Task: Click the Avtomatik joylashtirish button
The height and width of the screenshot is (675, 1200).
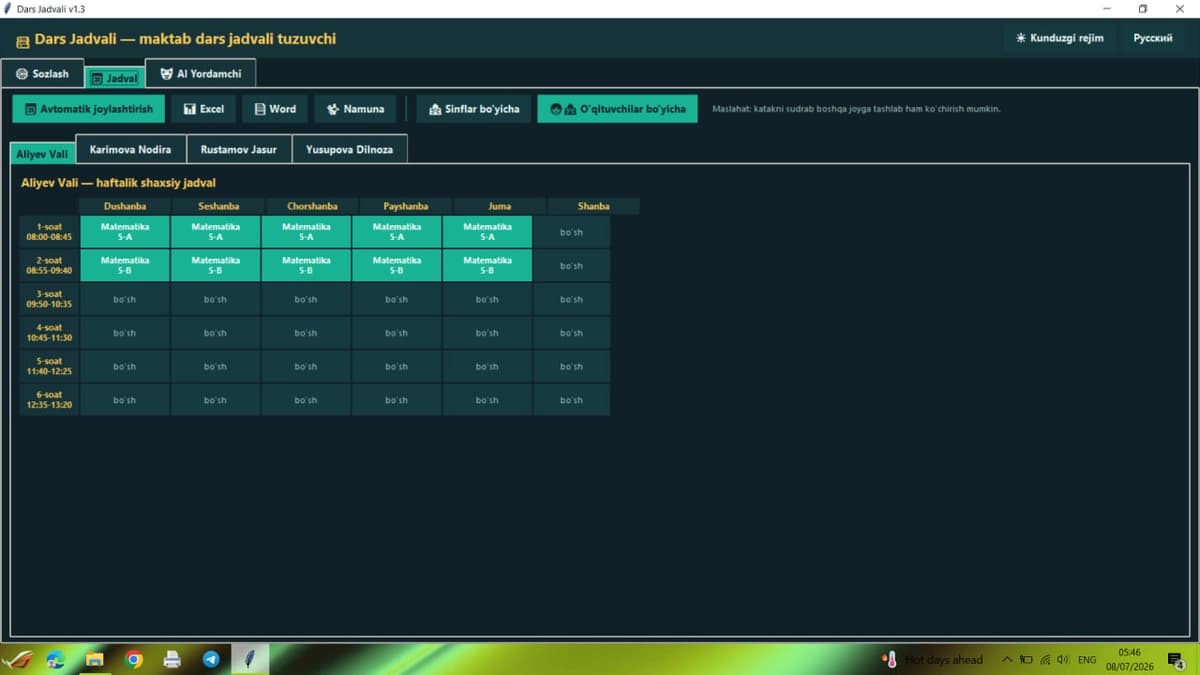Action: coord(88,109)
